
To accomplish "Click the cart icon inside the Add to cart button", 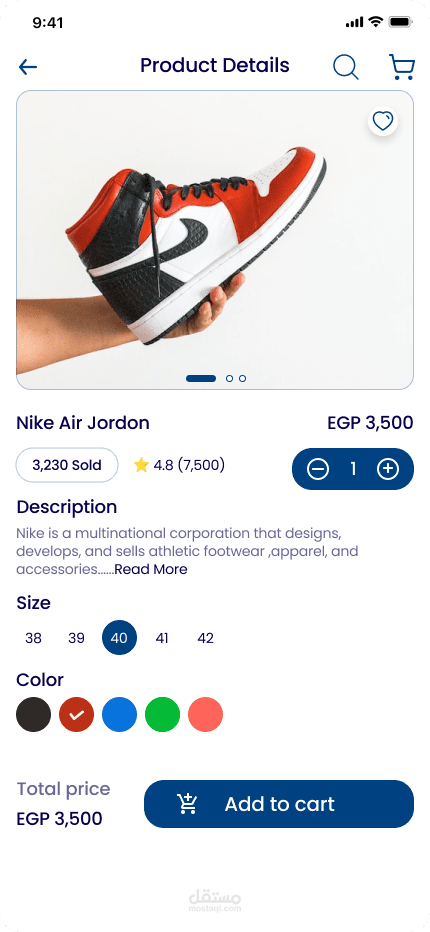I will tap(187, 804).
